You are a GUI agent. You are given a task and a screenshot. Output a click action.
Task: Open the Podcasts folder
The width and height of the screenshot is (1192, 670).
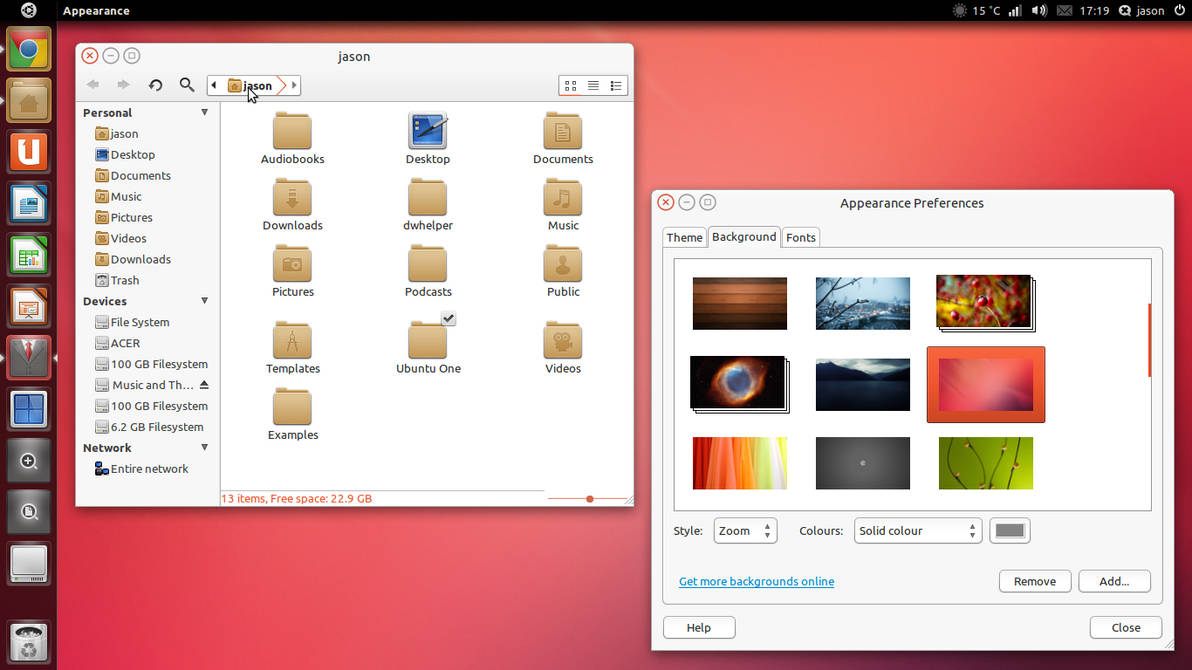coord(428,271)
